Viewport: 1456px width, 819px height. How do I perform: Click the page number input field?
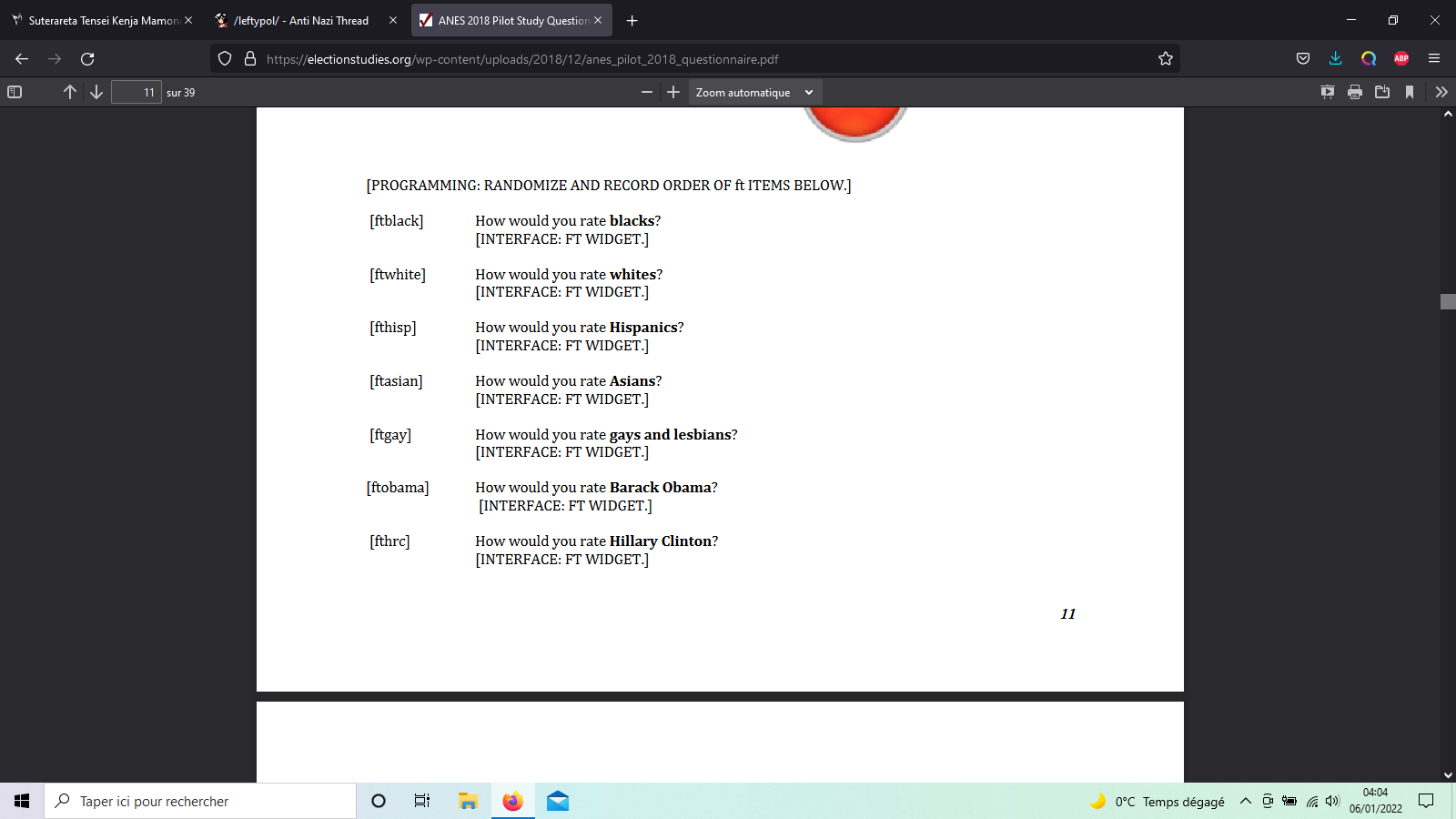pyautogui.click(x=136, y=92)
